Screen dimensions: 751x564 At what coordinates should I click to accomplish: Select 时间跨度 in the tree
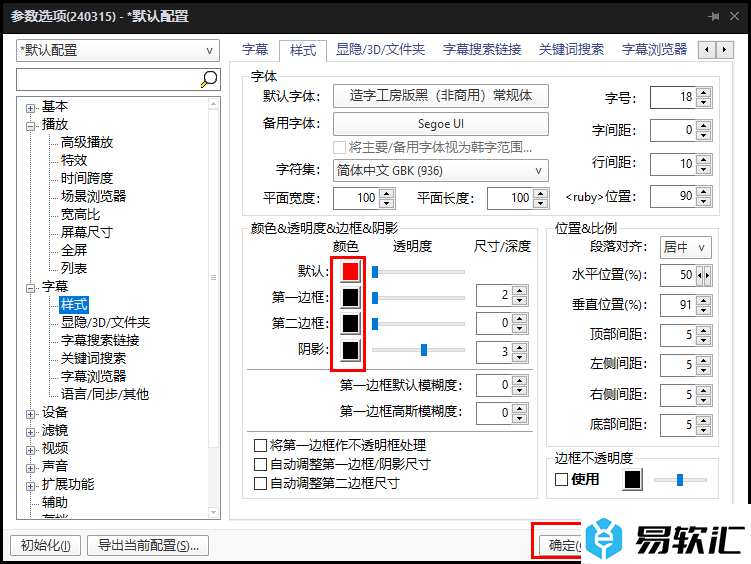click(87, 178)
